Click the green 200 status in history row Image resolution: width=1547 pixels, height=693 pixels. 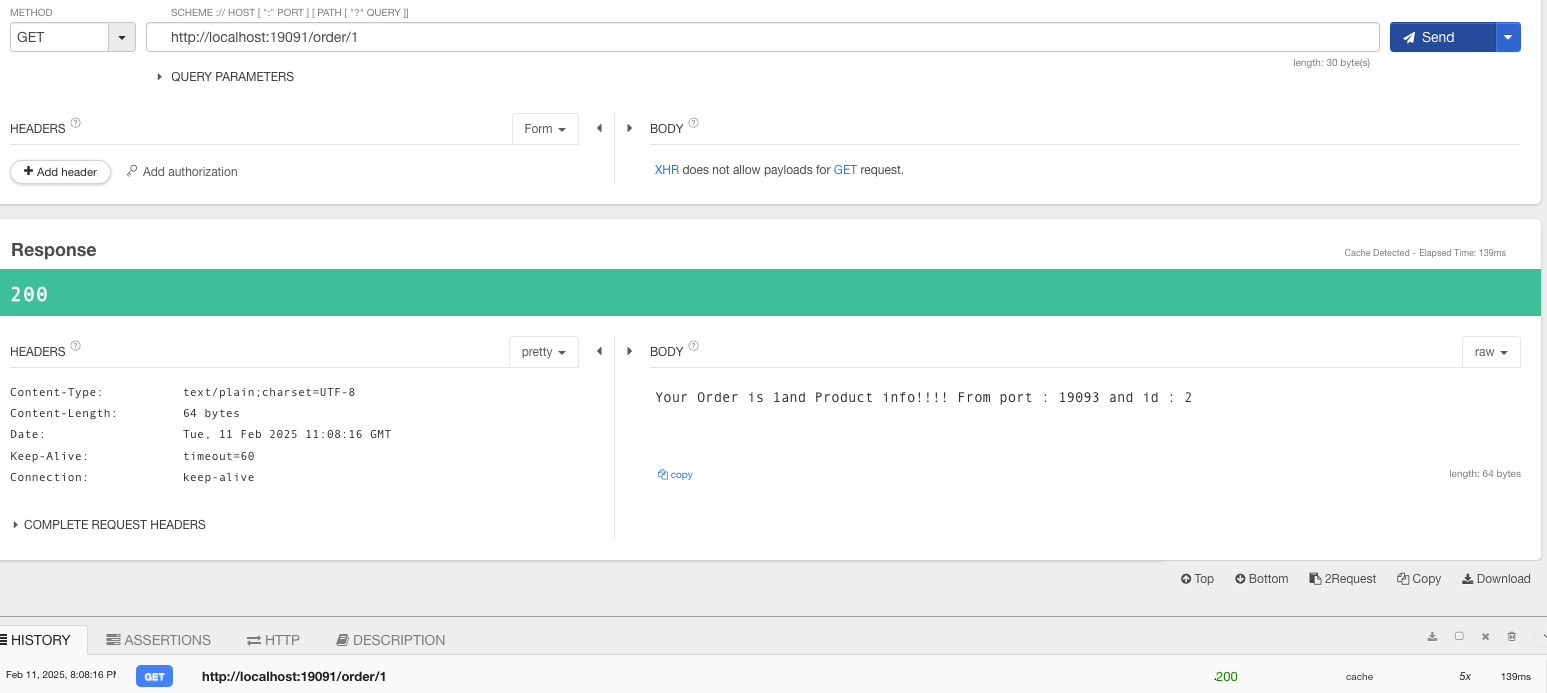[x=1226, y=677]
